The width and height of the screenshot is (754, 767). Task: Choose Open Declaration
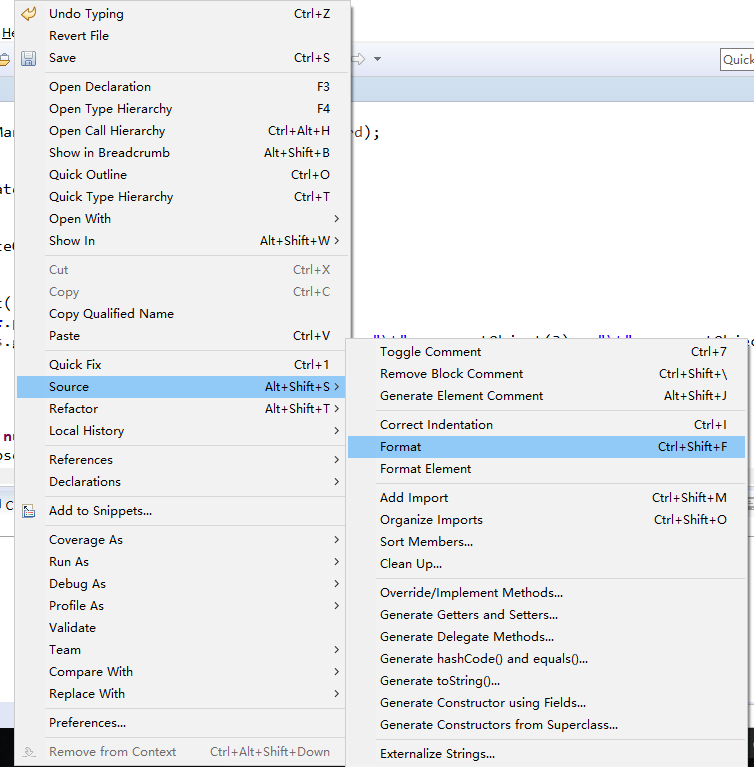tap(182, 87)
